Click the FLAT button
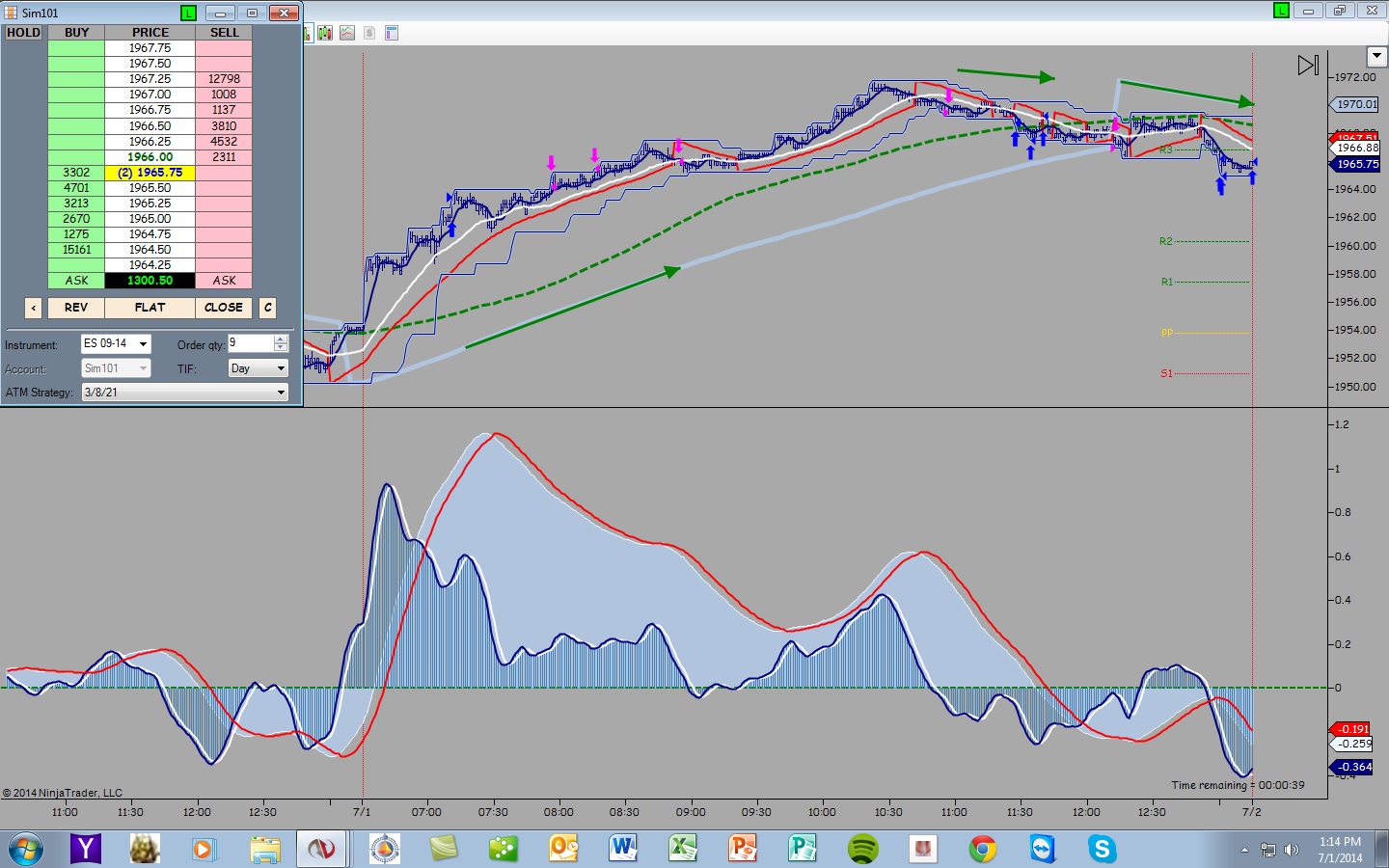The height and width of the screenshot is (868, 1389). (150, 308)
